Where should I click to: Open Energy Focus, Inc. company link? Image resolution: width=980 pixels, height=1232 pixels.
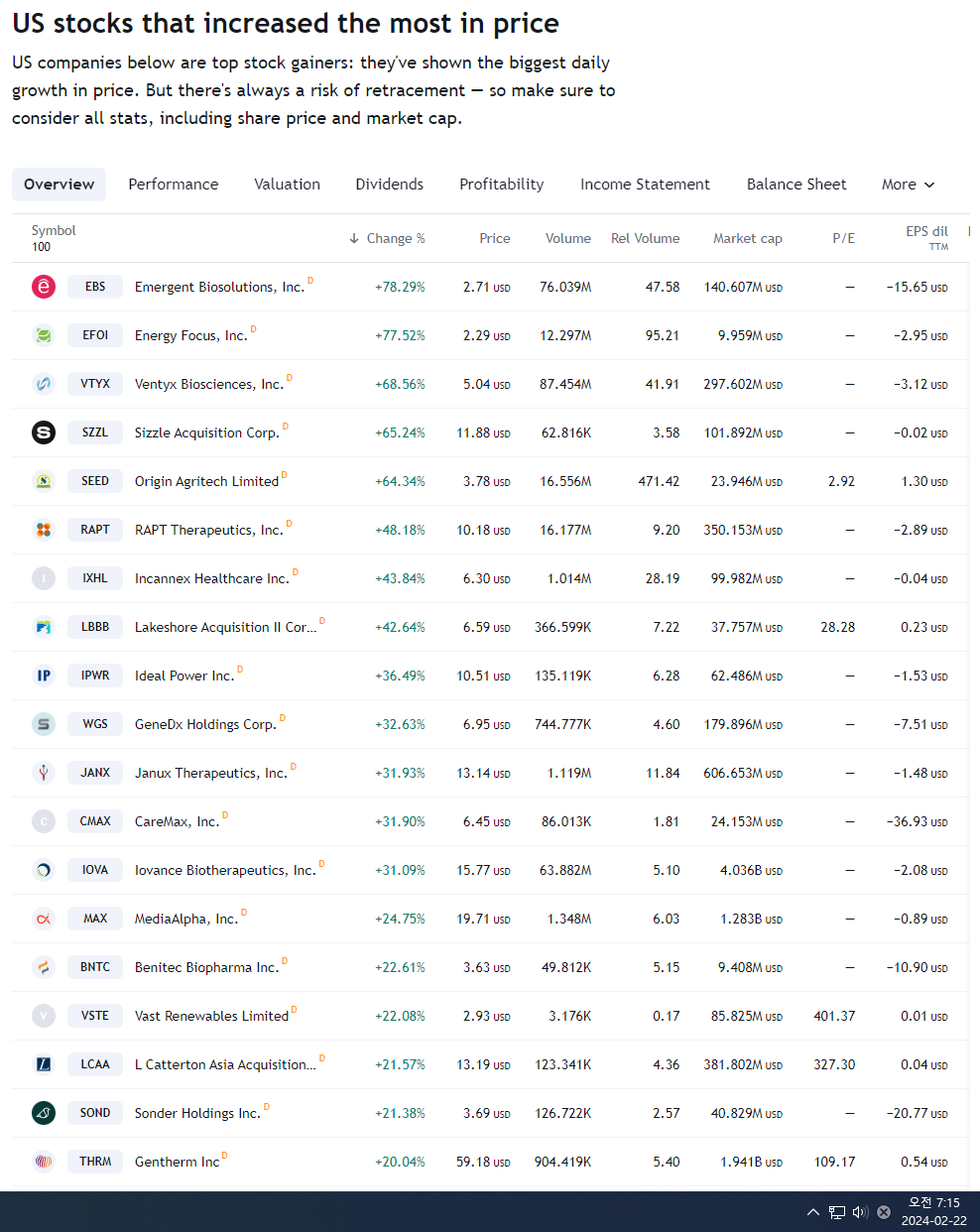coord(191,335)
